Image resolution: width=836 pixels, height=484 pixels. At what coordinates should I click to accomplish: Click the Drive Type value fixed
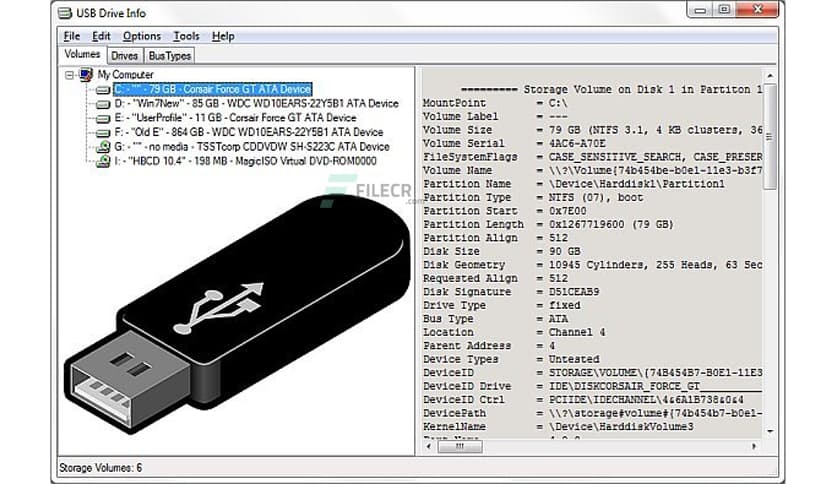pos(565,305)
